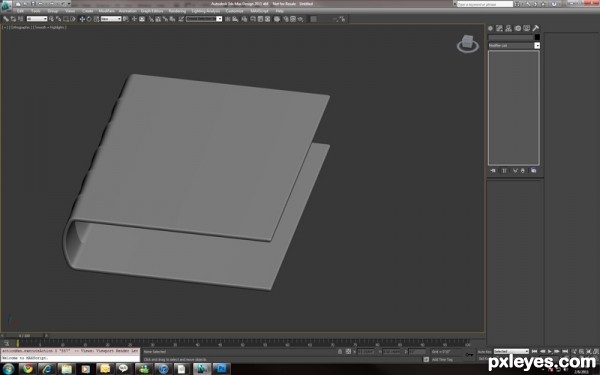The width and height of the screenshot is (600, 375).
Task: Select the Select and Link tool
Action: pos(6,19)
